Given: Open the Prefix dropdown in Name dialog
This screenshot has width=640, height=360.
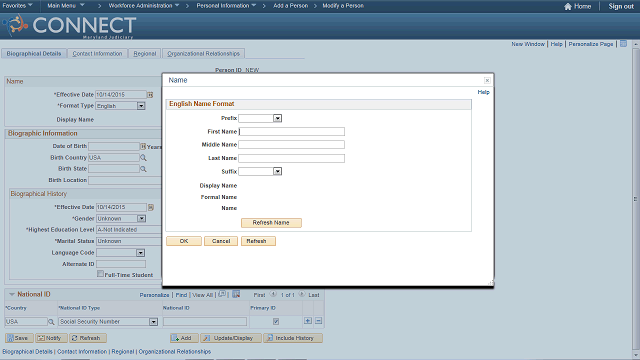Looking at the screenshot, I should tap(277, 118).
